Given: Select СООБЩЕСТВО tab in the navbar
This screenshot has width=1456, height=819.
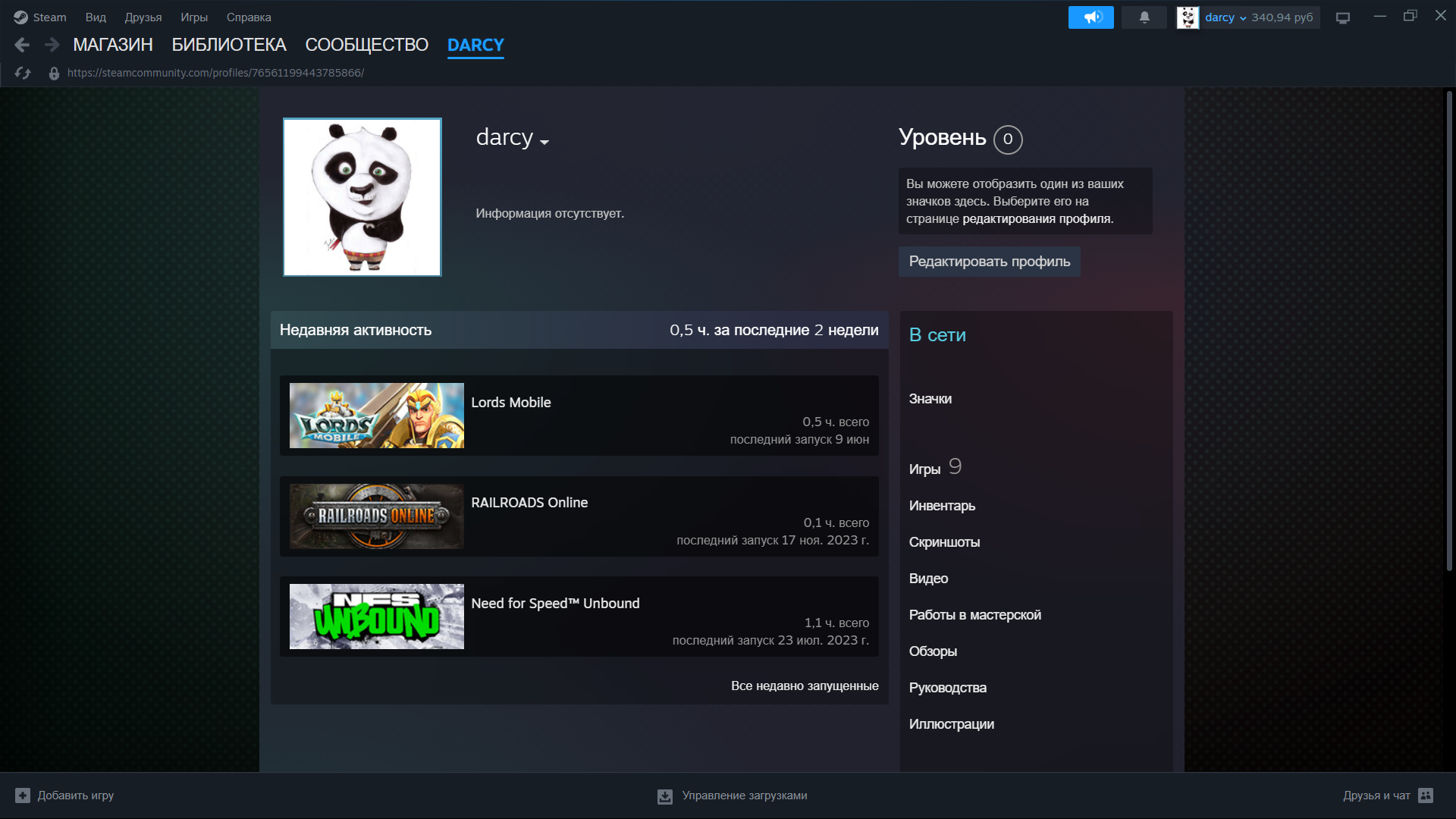Looking at the screenshot, I should (365, 45).
